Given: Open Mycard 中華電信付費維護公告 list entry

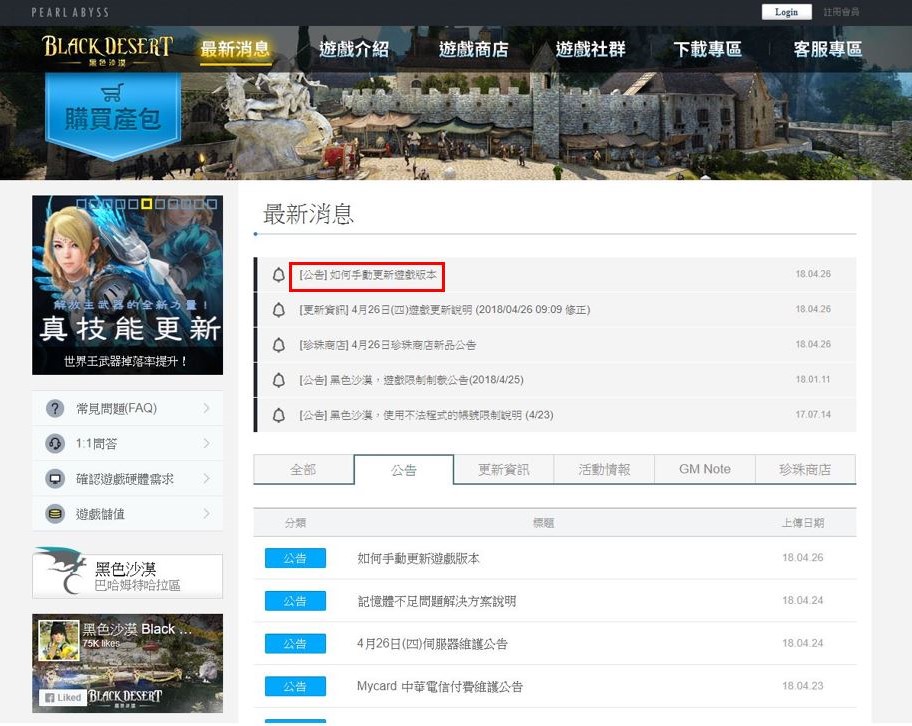Looking at the screenshot, I should pyautogui.click(x=440, y=686).
